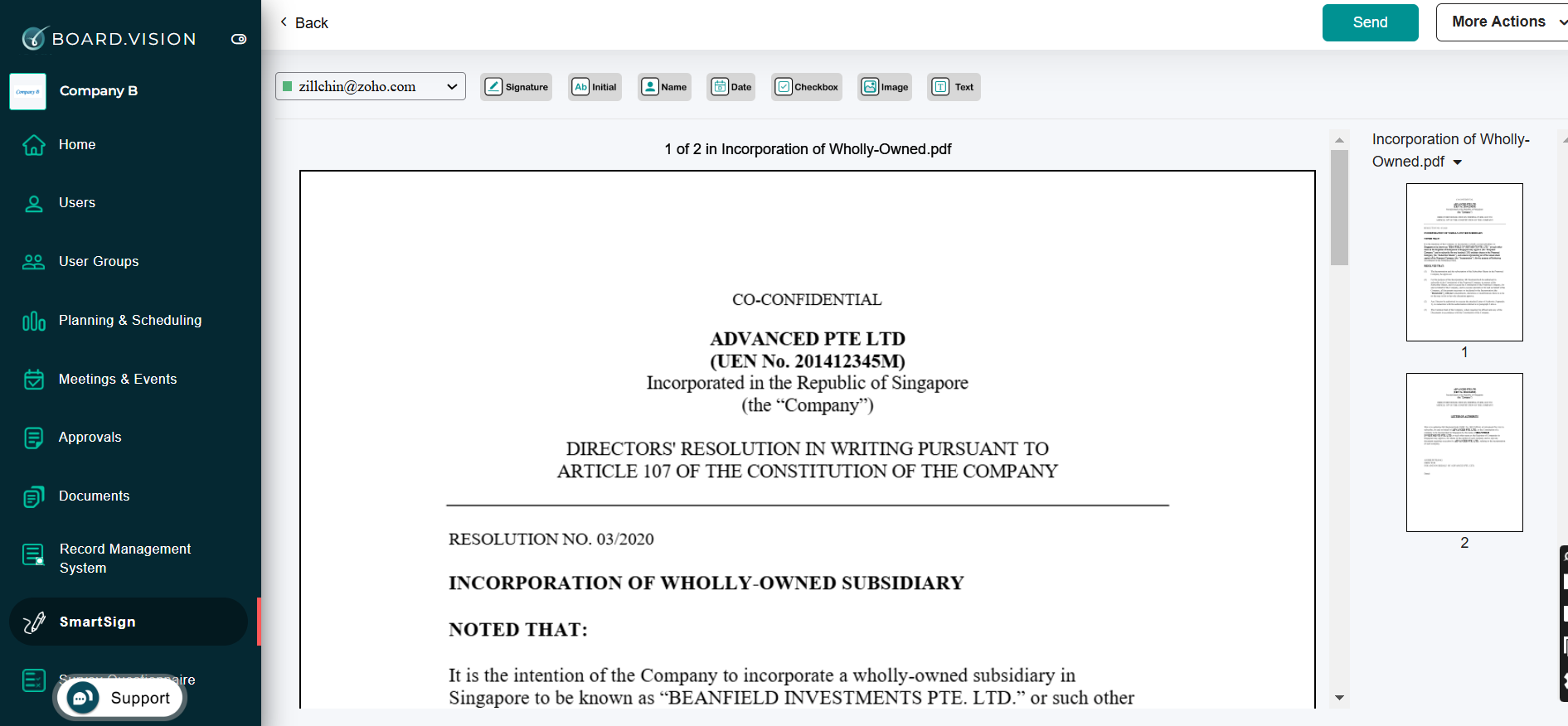1568x726 pixels.
Task: Select the Checkbox field tool
Action: [x=807, y=87]
